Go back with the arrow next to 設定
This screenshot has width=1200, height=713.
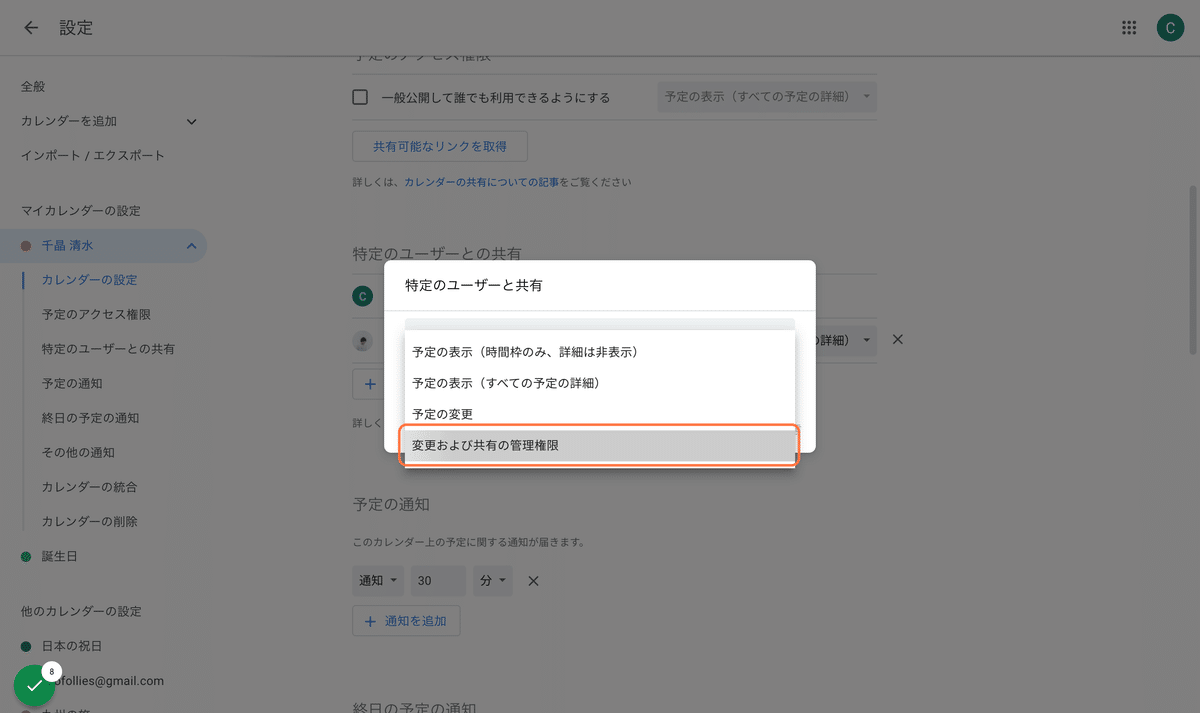pos(31,28)
